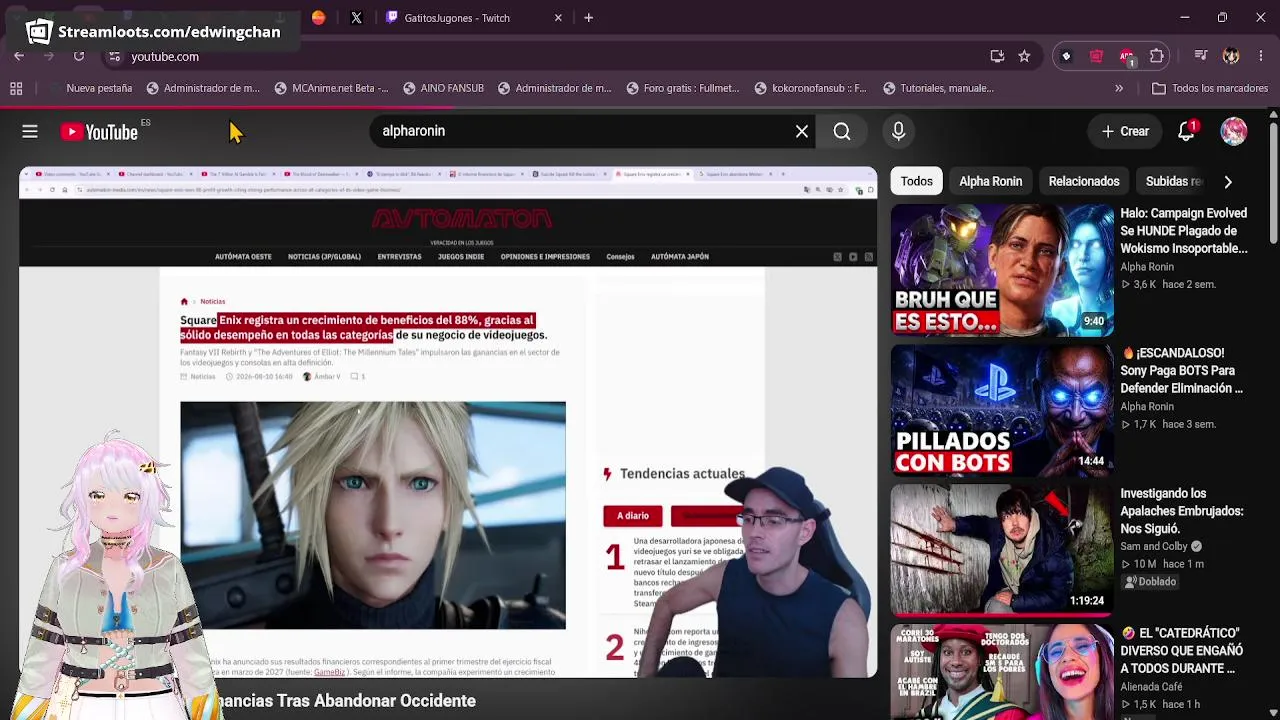Open the Tutoriales, manuale... bookmark

938,88
